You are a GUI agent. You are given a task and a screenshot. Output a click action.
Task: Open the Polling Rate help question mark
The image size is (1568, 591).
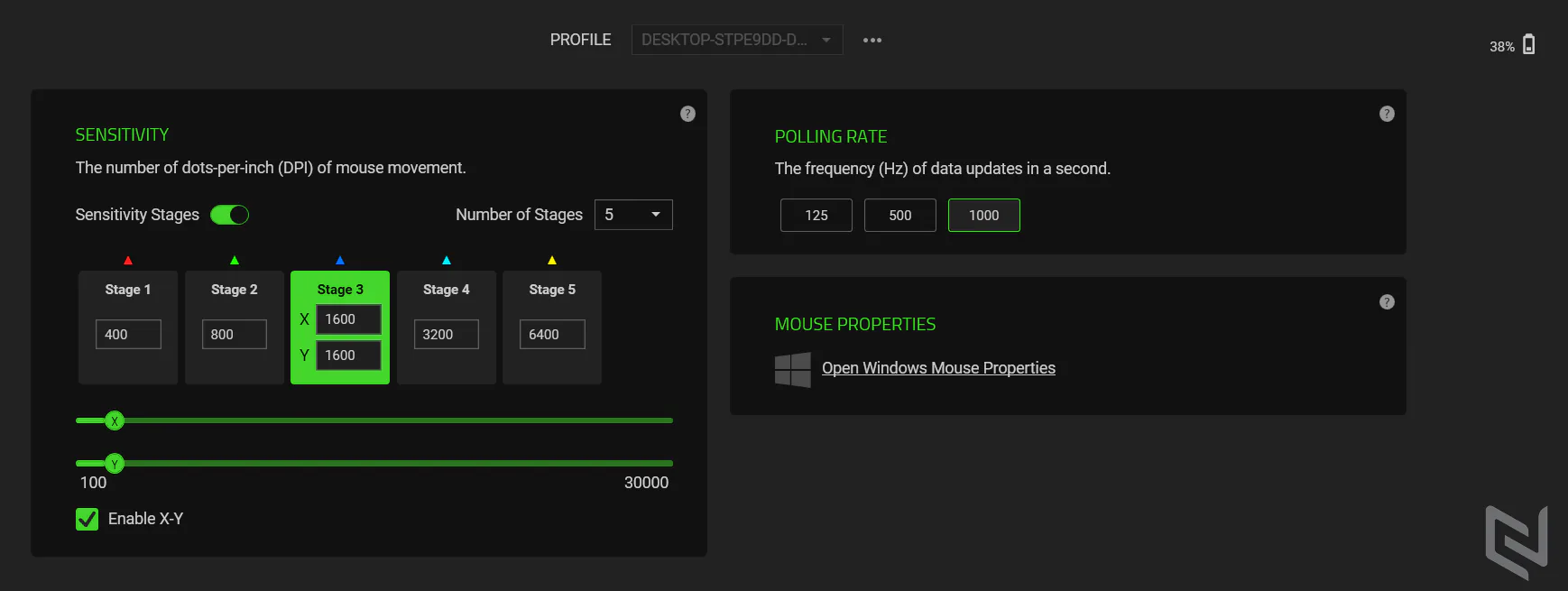coord(1387,114)
